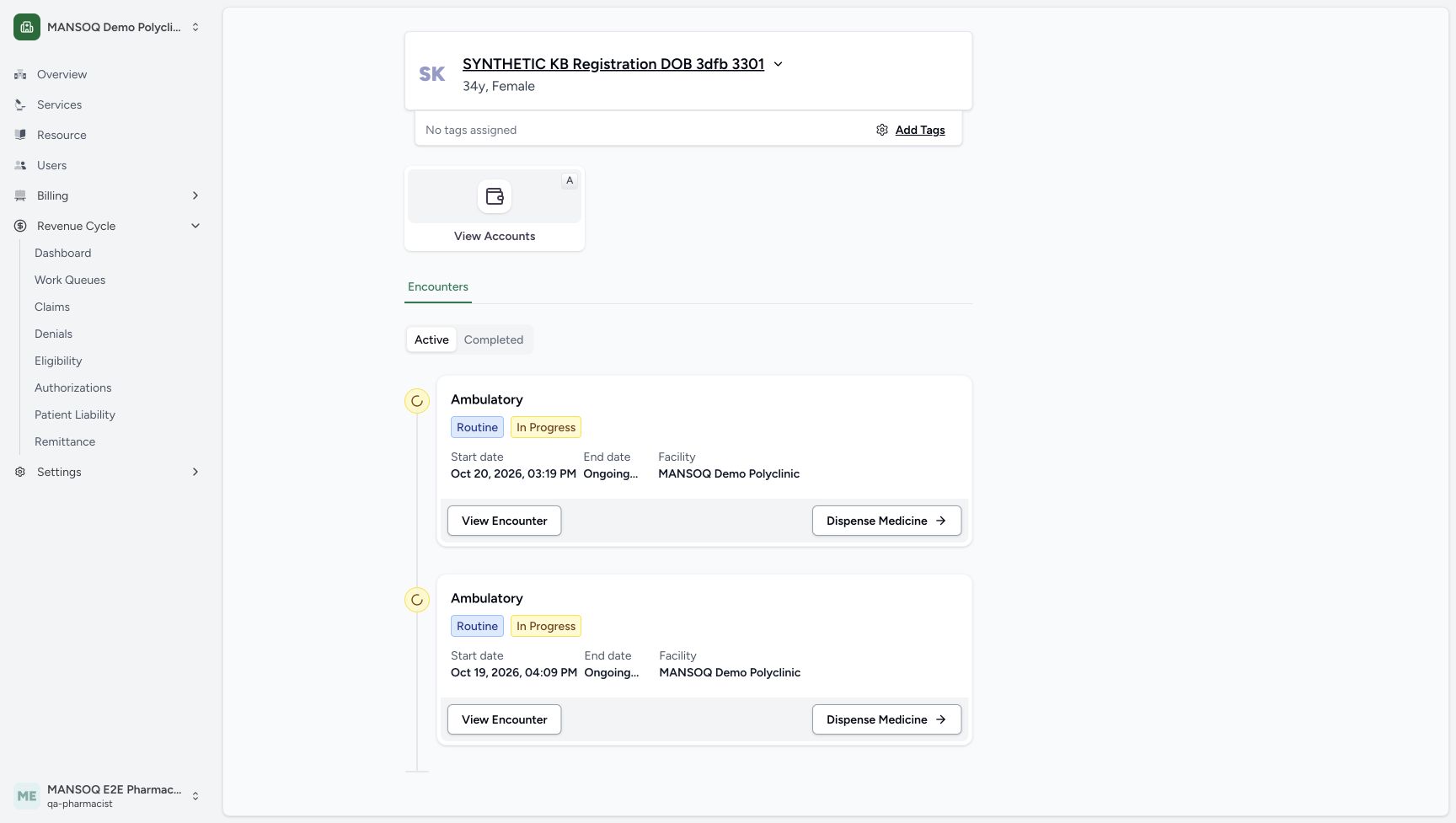Click the start date Oct 20, 2026, 03:19 PM
Viewport: 1456px width, 823px height.
coord(513,473)
